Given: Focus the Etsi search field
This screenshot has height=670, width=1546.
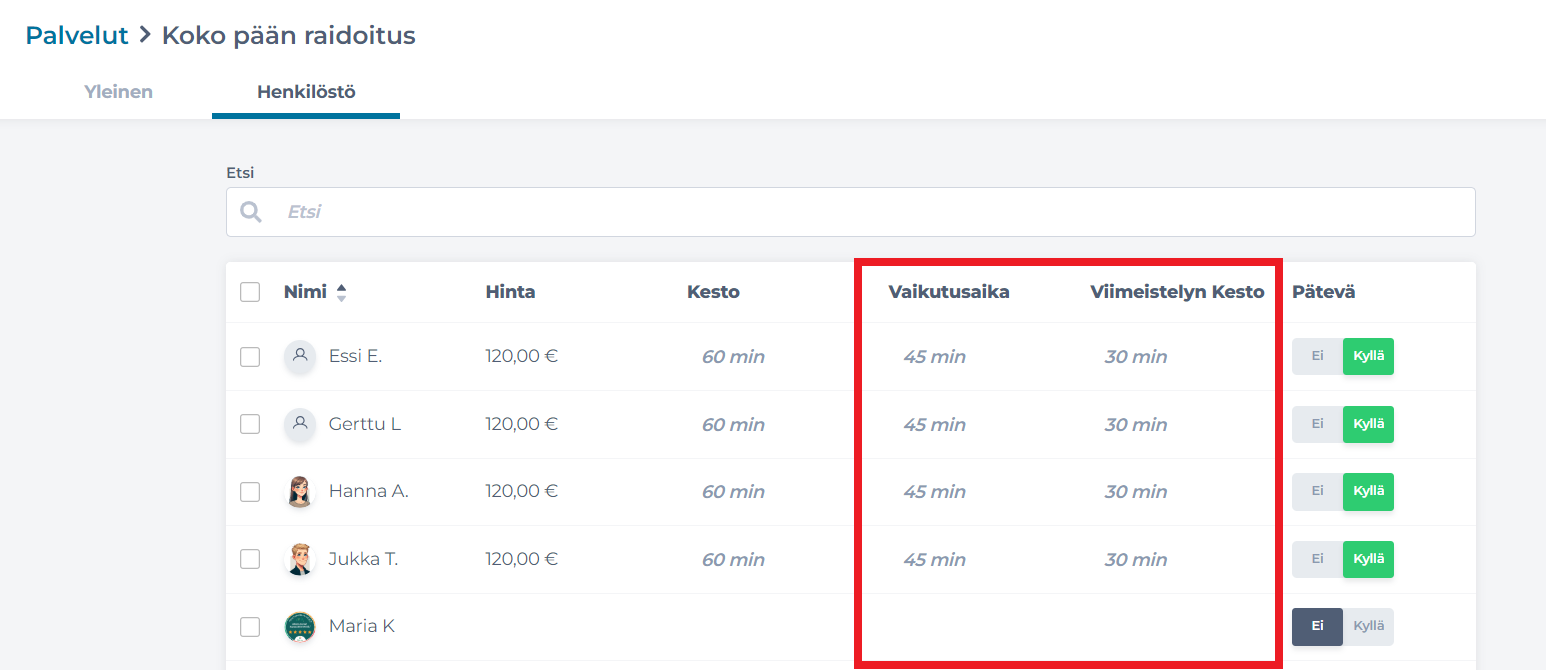Looking at the screenshot, I should pos(870,212).
